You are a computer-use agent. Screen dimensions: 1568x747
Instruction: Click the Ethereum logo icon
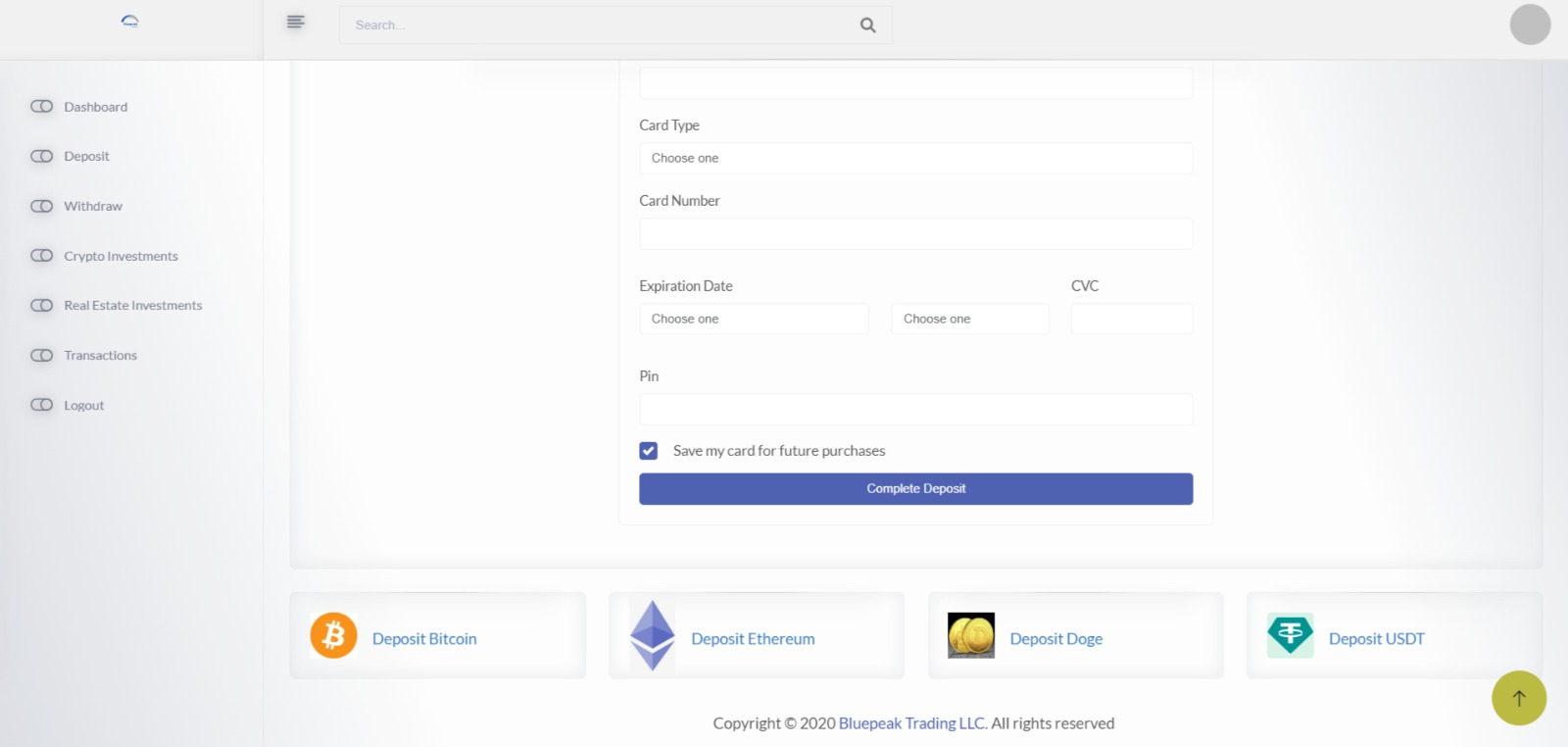(x=652, y=635)
